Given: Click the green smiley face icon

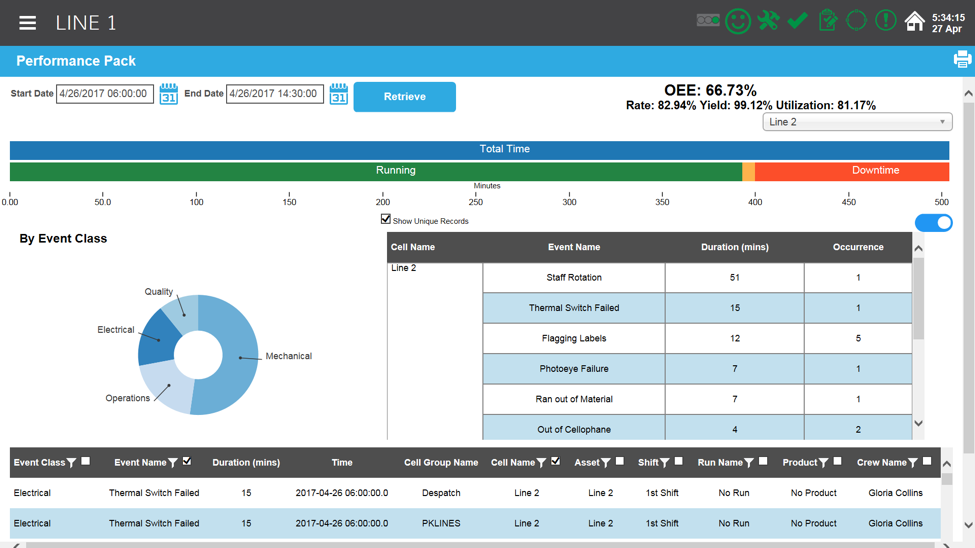Looking at the screenshot, I should click(738, 22).
